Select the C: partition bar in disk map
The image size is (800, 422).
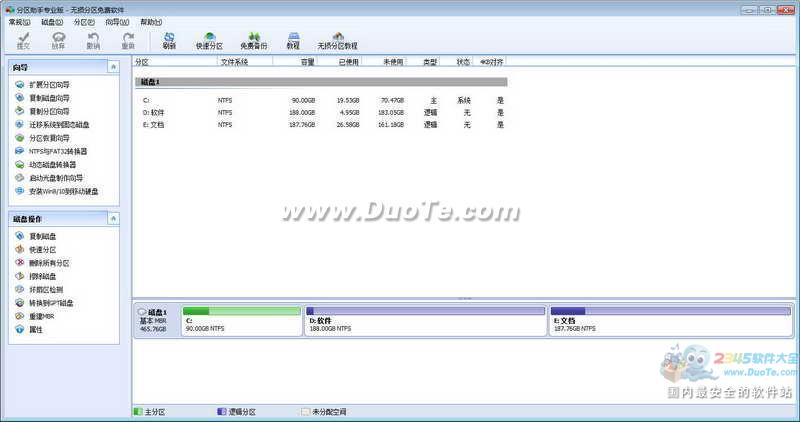coord(241,321)
